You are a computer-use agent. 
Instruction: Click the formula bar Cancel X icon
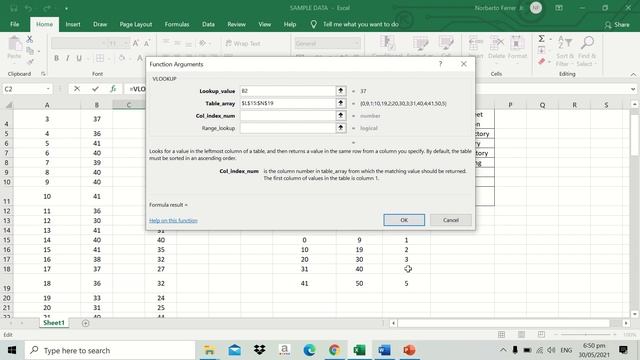tap(77, 89)
